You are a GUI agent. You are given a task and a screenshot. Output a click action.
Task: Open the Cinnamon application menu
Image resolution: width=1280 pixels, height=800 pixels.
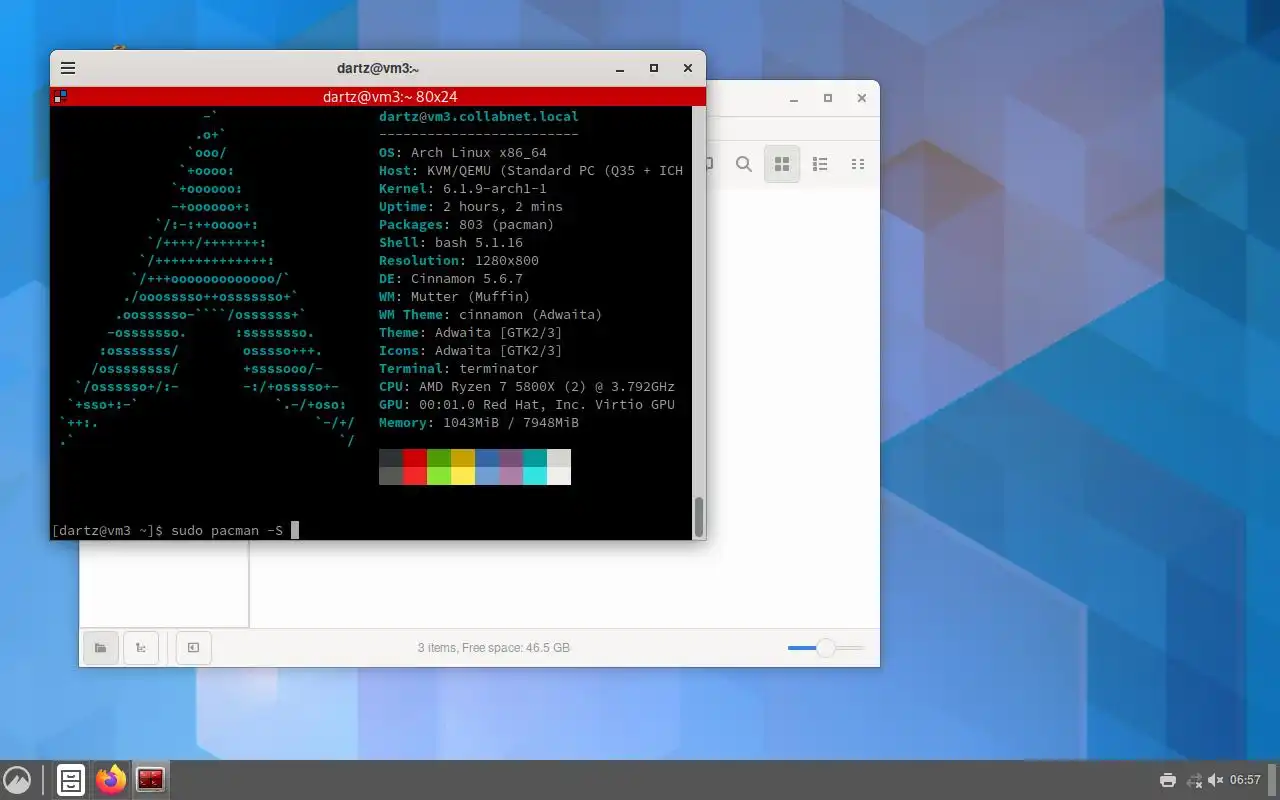coord(17,780)
